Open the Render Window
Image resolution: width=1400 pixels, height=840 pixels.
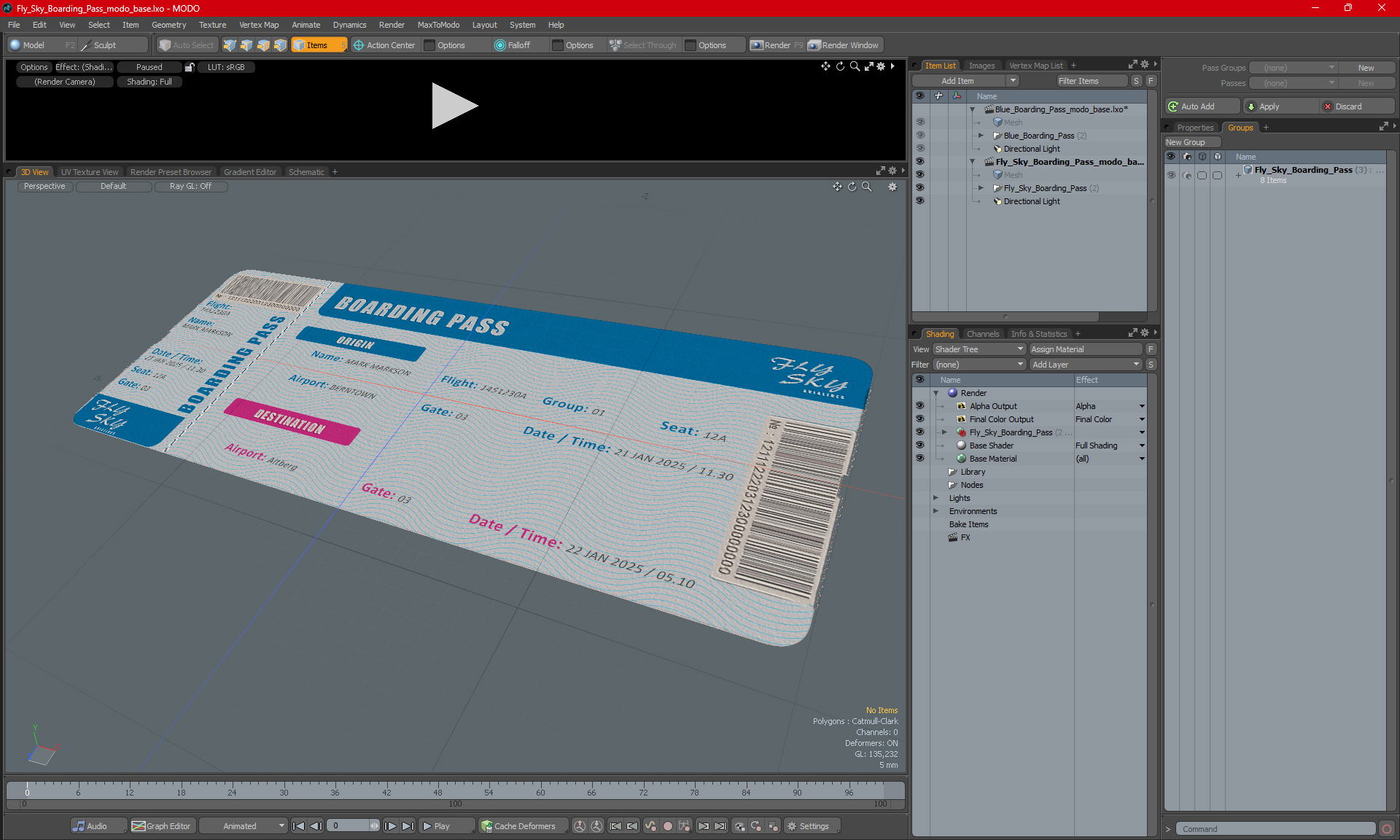844,45
